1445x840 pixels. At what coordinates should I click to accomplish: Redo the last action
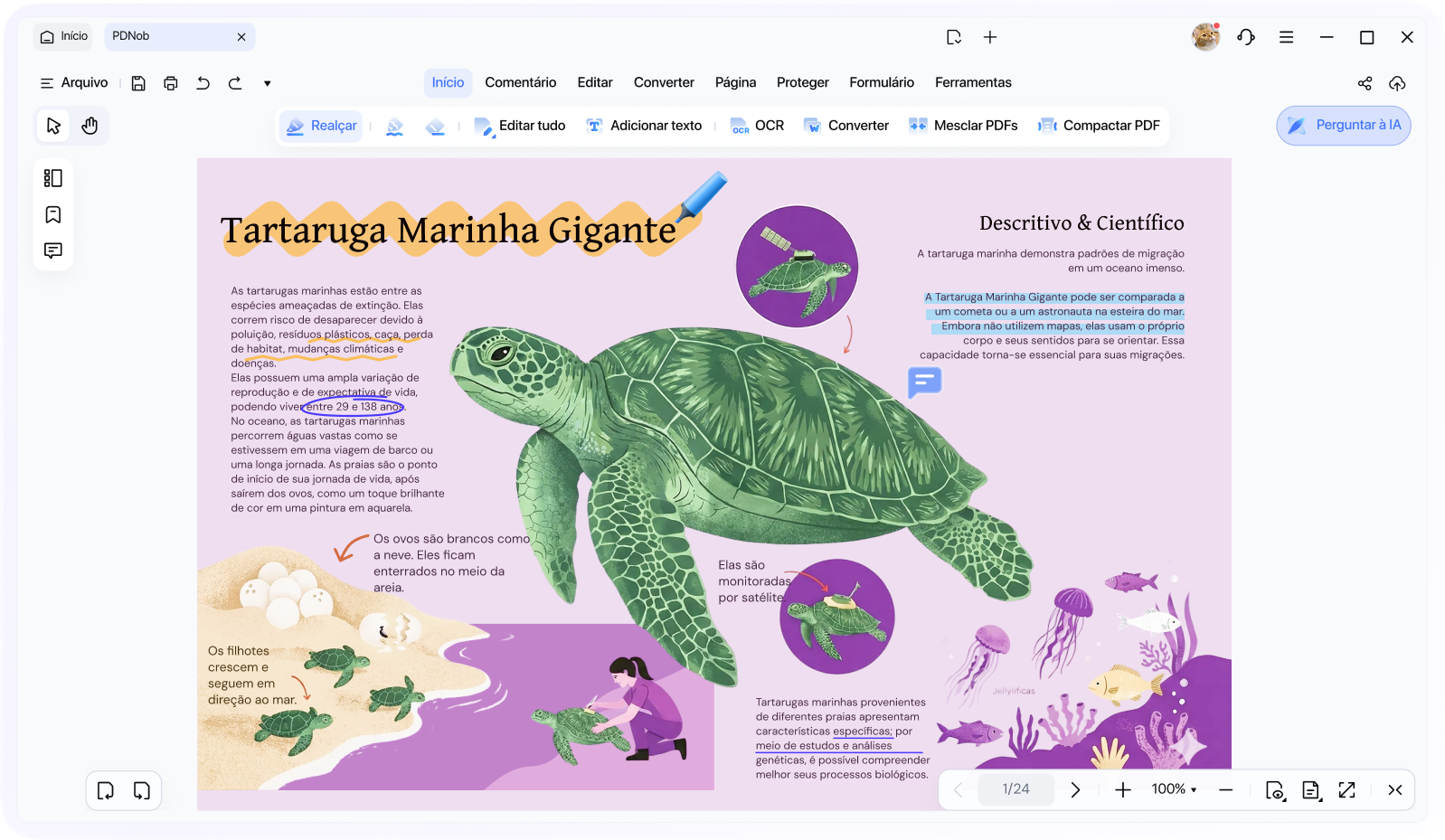click(235, 83)
